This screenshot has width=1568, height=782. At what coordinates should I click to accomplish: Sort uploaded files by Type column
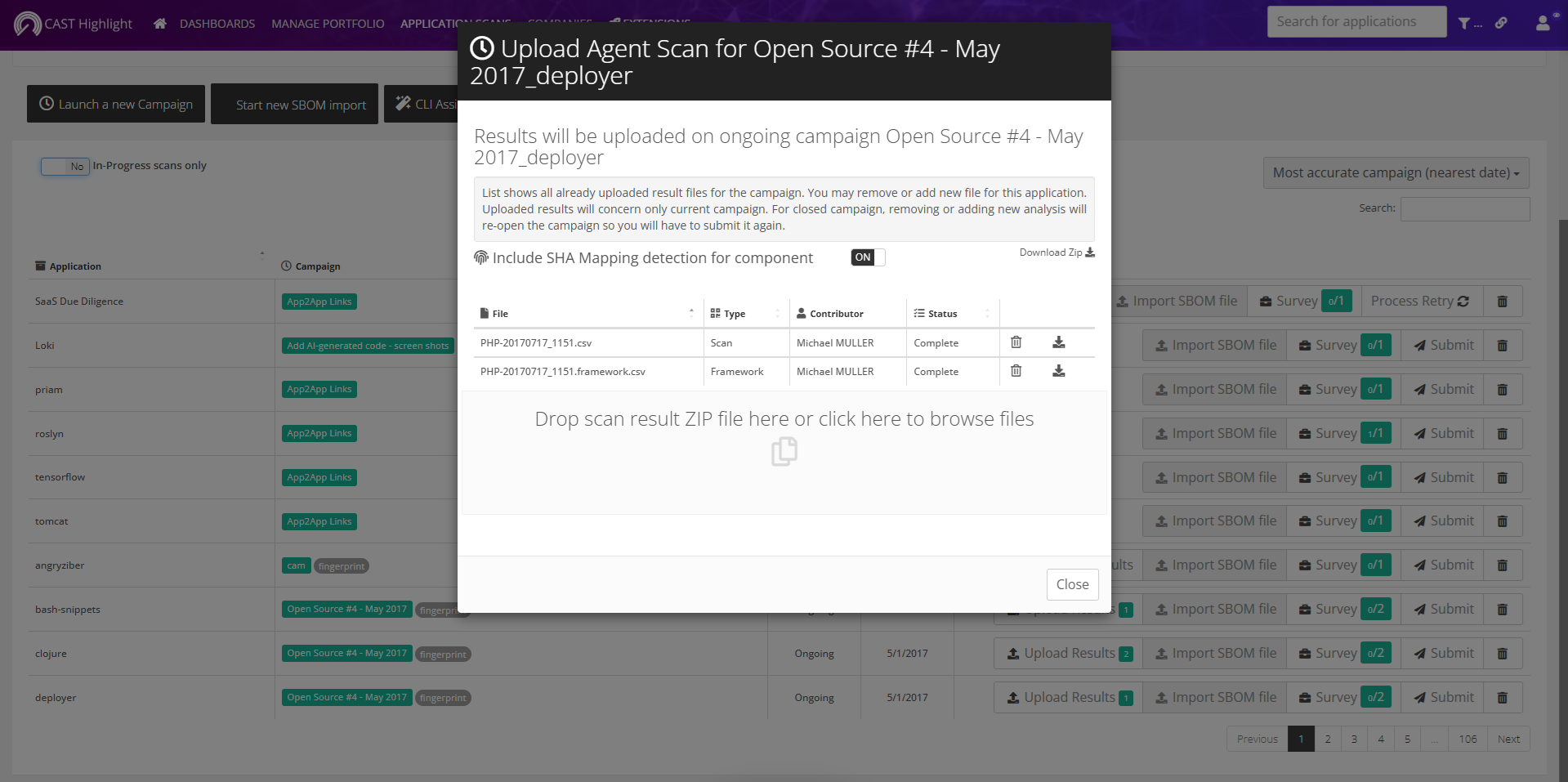click(x=746, y=314)
